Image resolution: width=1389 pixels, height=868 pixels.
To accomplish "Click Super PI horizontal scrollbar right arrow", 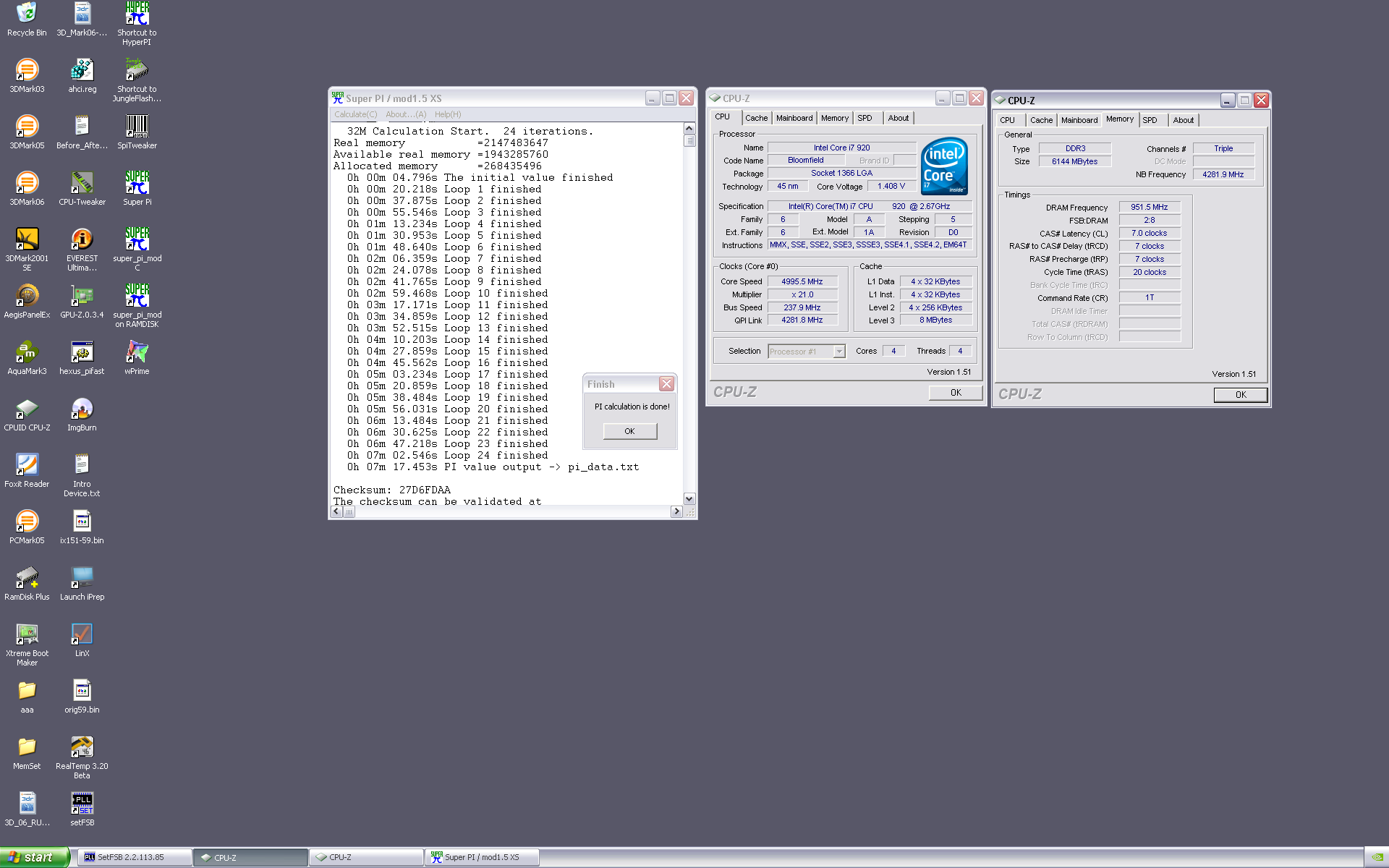I will click(x=676, y=511).
